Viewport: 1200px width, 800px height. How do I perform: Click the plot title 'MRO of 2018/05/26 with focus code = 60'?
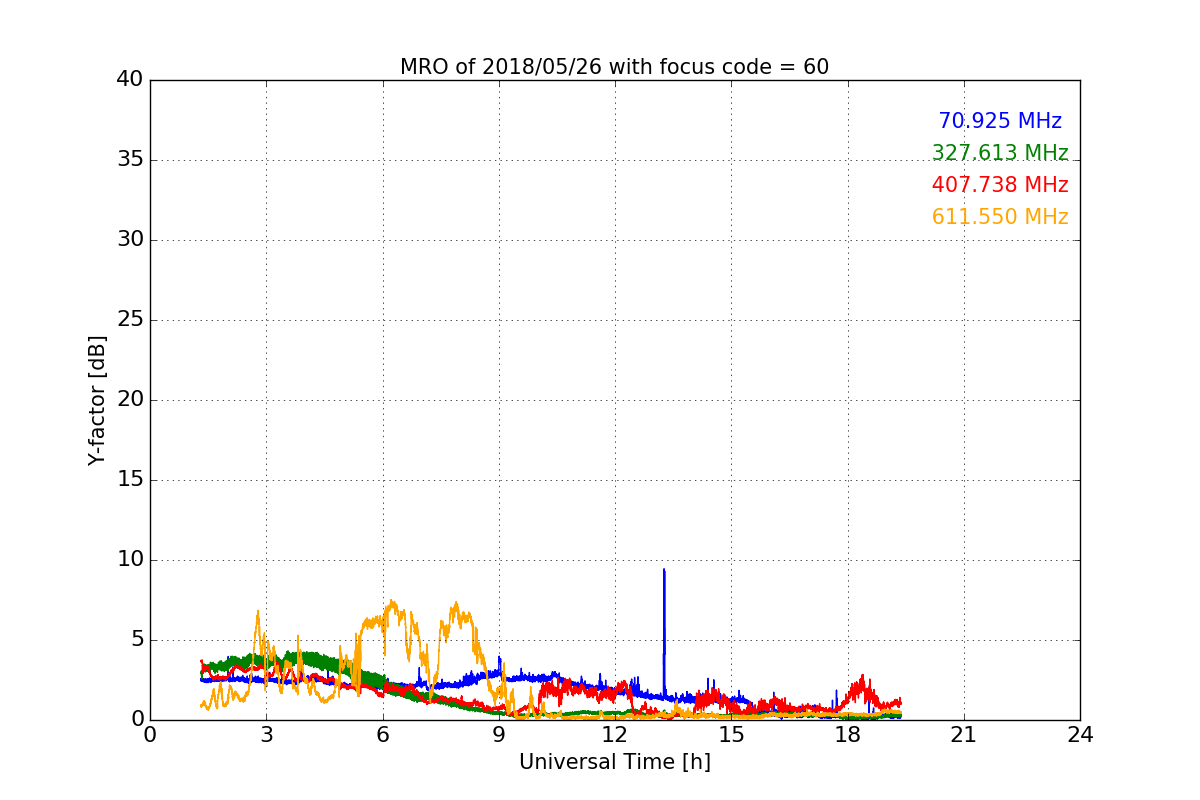pyautogui.click(x=614, y=67)
